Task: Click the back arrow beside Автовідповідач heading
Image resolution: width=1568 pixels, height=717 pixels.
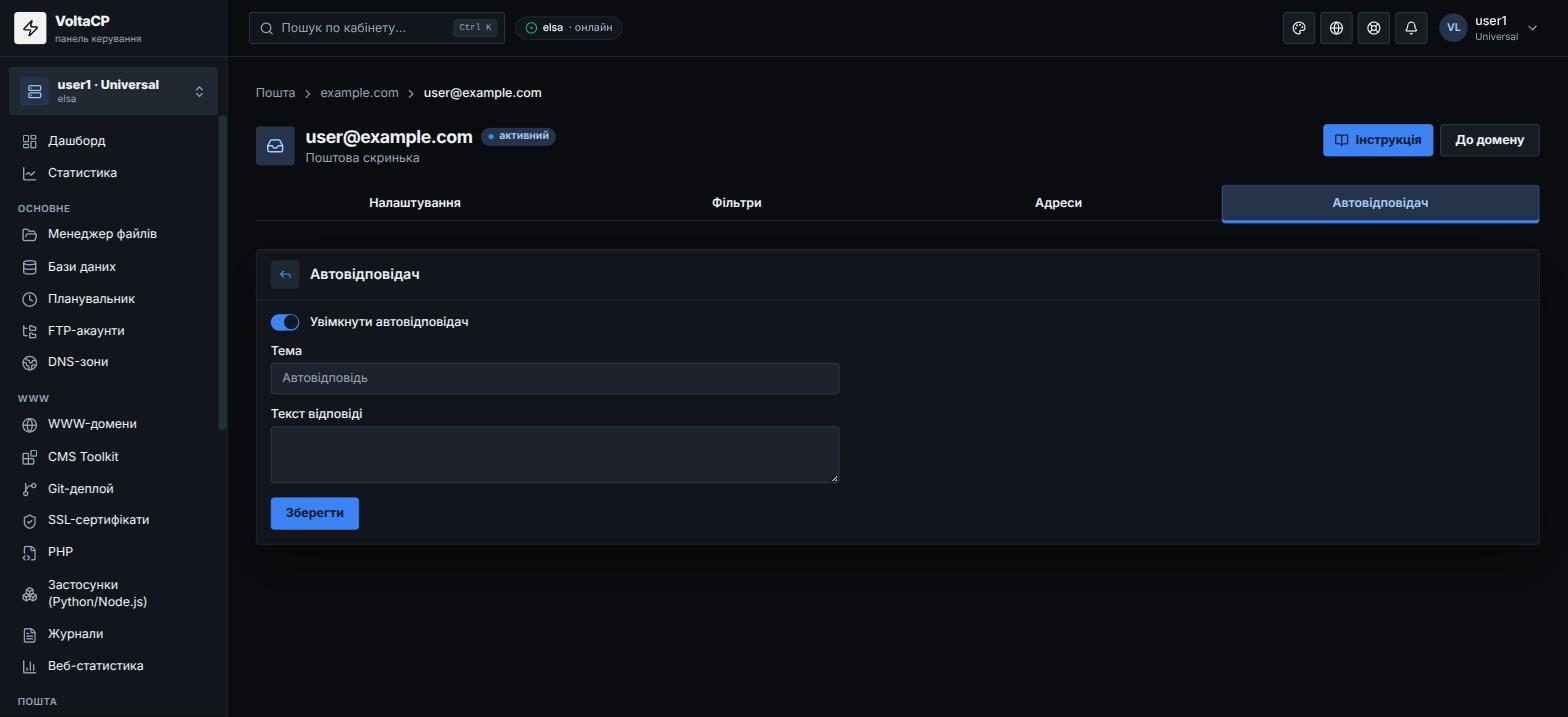Action: (x=285, y=275)
